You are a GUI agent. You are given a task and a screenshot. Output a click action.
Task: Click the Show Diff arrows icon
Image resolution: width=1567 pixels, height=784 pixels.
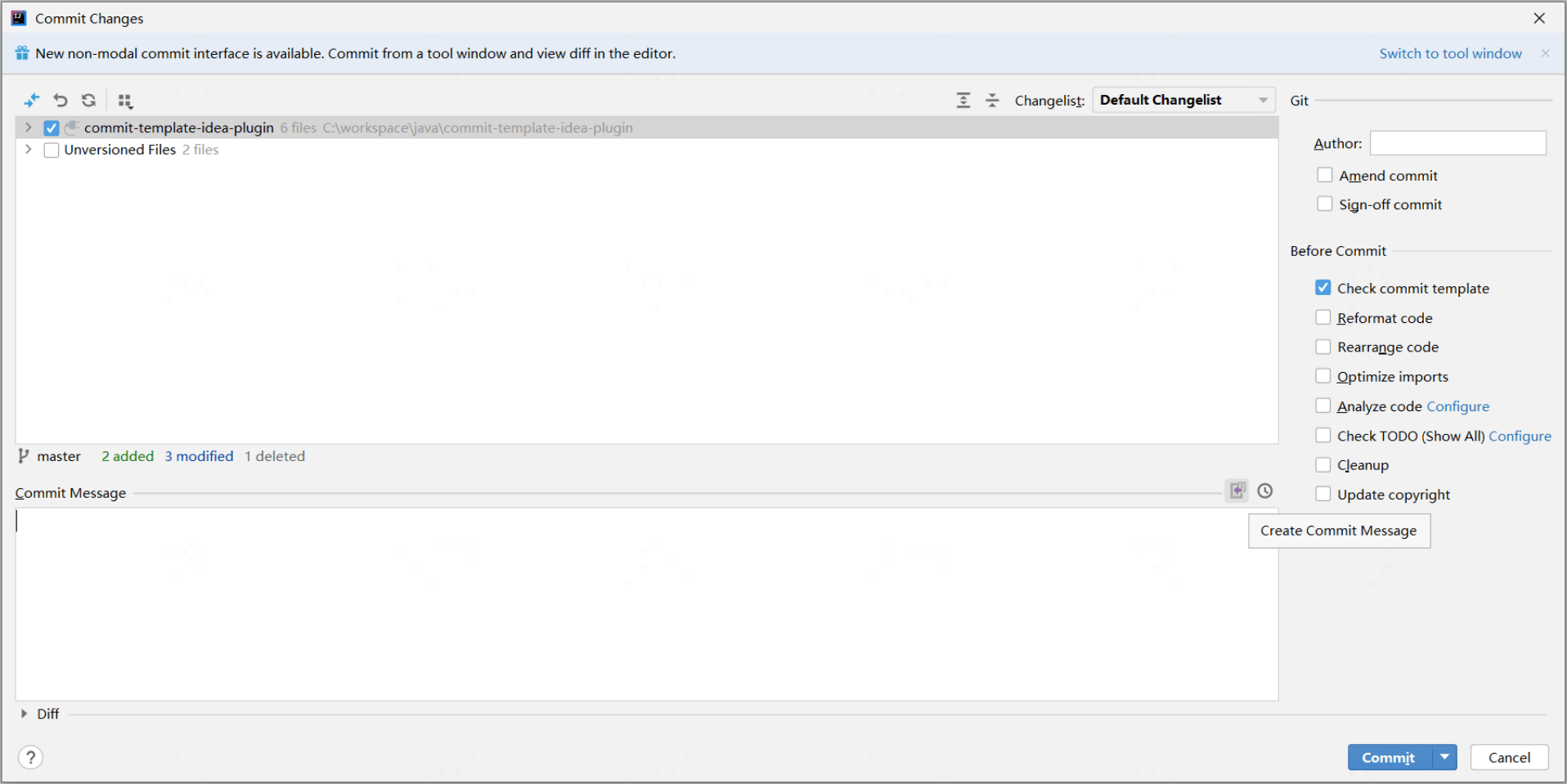pos(31,101)
